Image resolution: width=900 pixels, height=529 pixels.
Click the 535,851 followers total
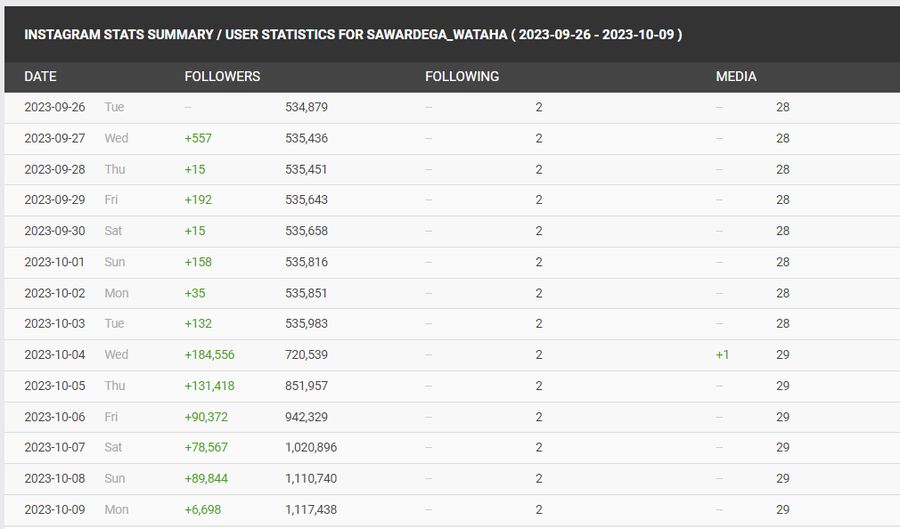tap(307, 293)
